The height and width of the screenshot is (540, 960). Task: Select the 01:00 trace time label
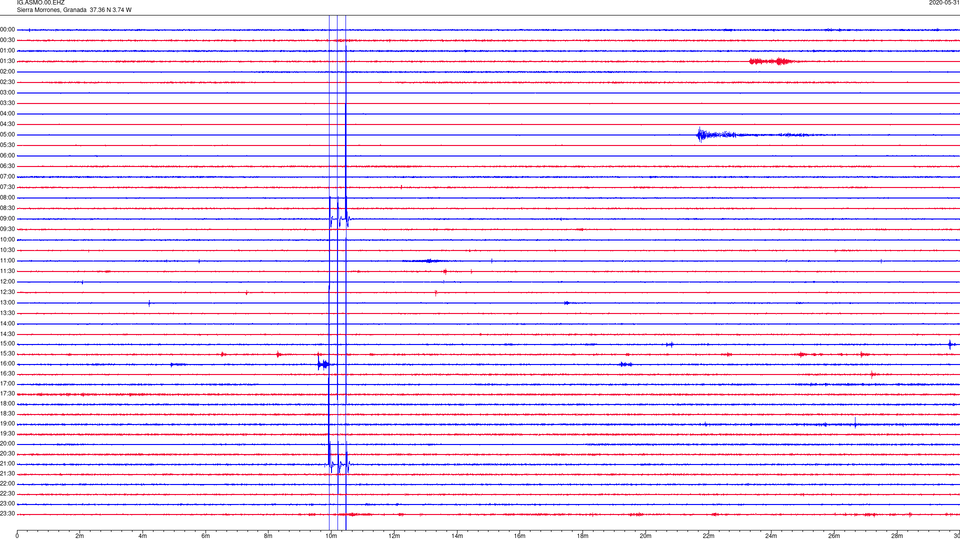coord(7,51)
